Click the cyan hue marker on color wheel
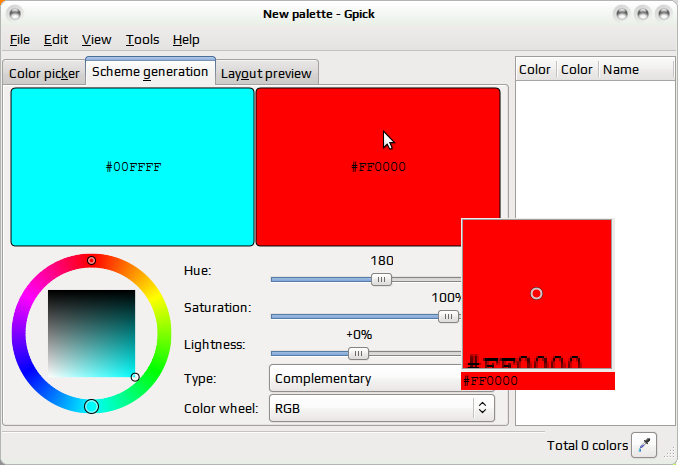Screen dimensions: 678x465 [91, 407]
